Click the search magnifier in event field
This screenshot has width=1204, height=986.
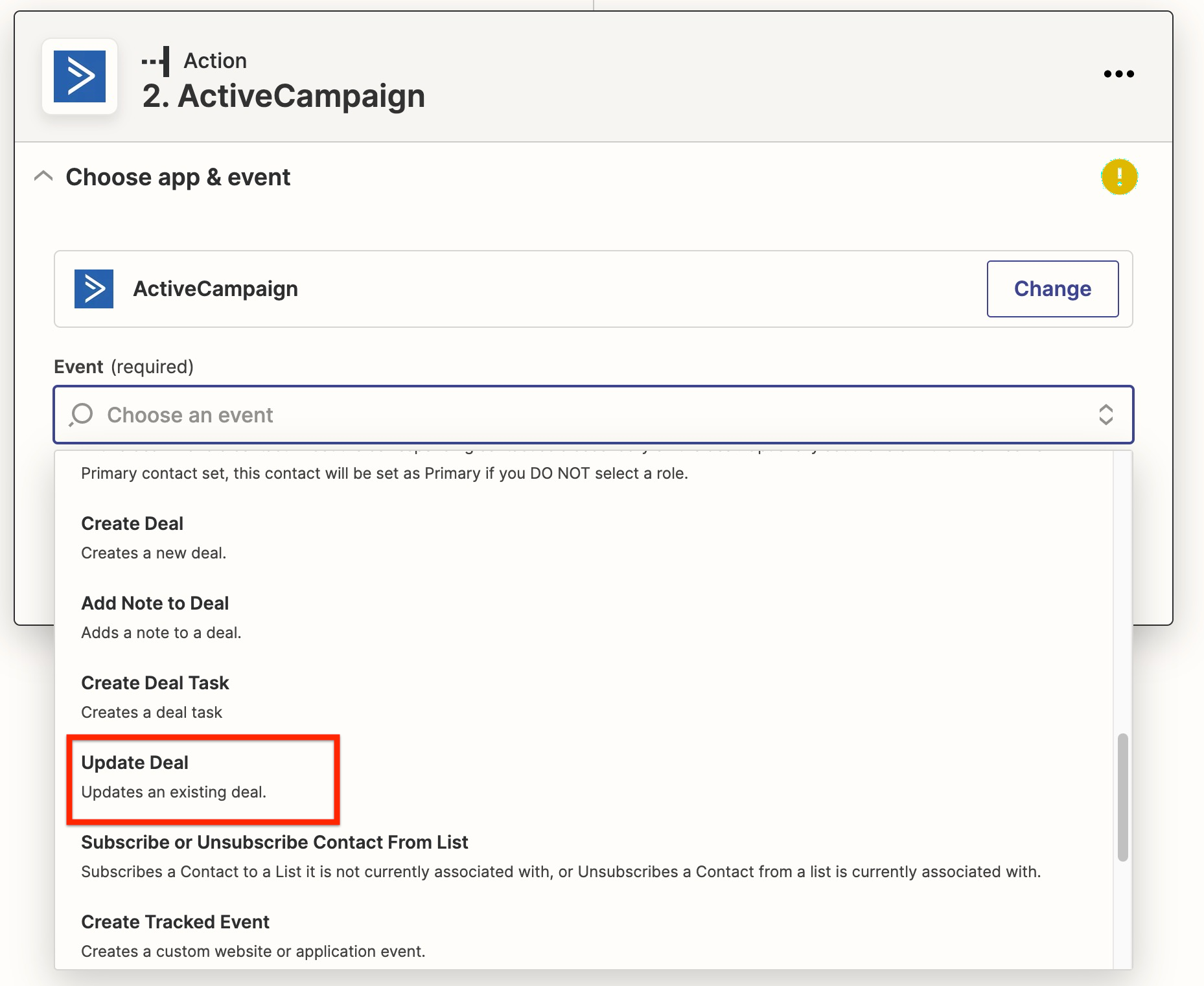coord(82,415)
